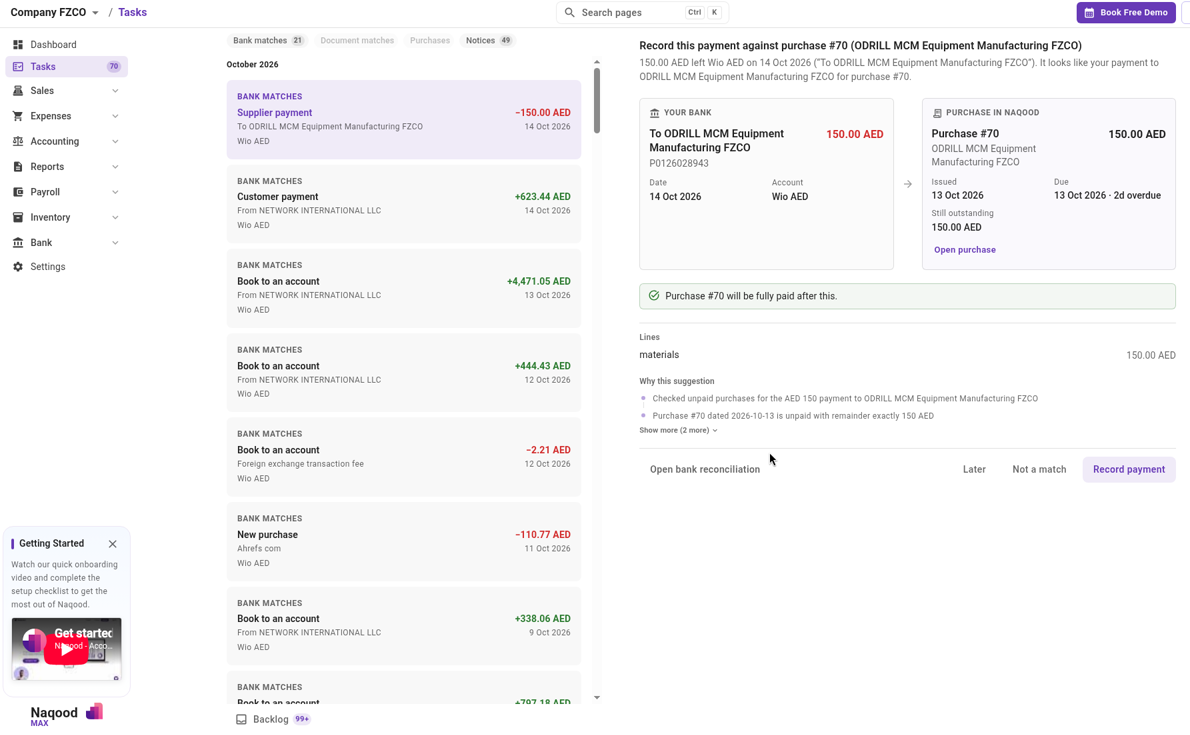This screenshot has width=1190, height=735.
Task: Click the calendar icon on Book Free Demo
Action: (1089, 13)
